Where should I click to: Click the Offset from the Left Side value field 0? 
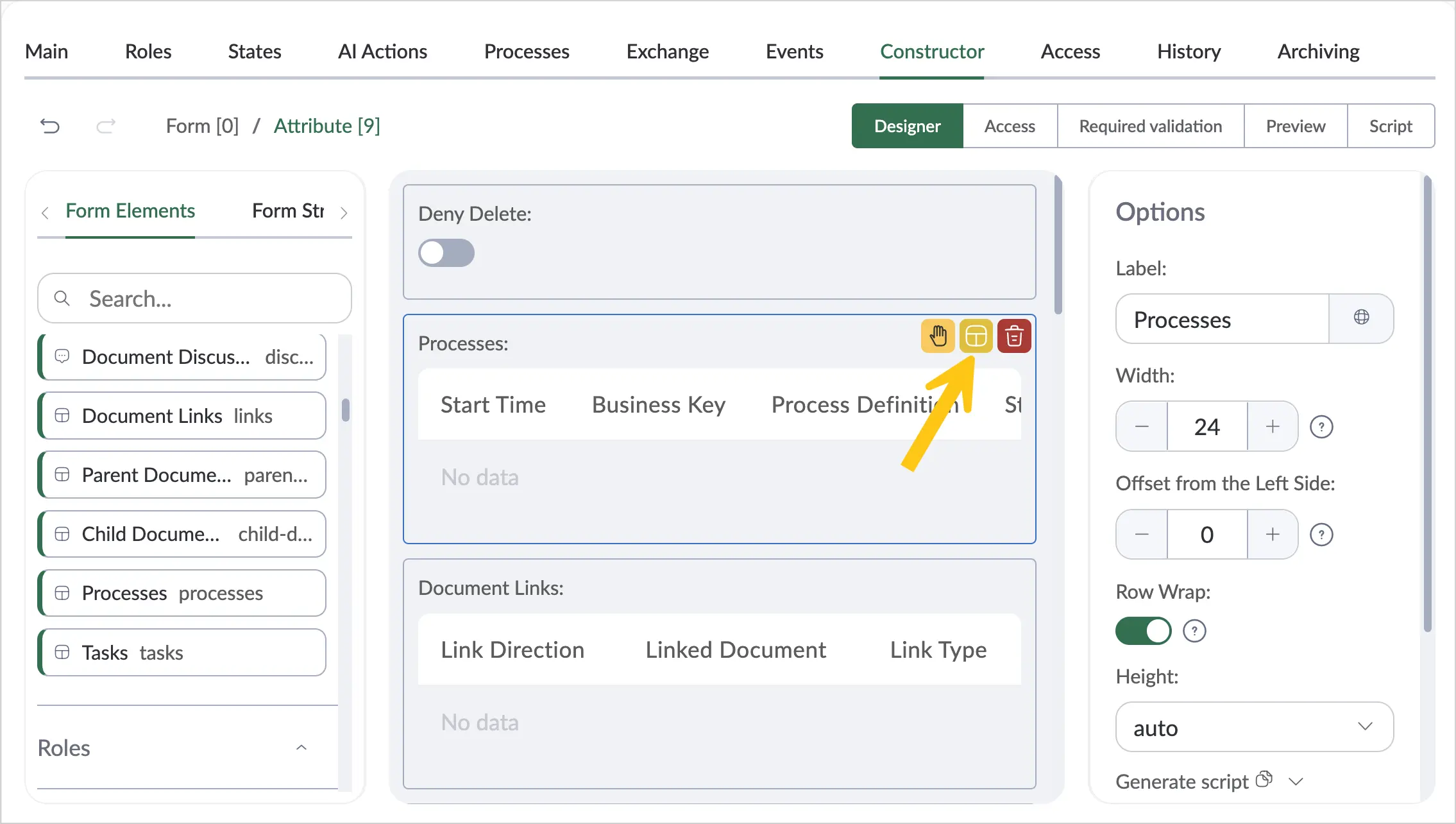click(x=1207, y=535)
